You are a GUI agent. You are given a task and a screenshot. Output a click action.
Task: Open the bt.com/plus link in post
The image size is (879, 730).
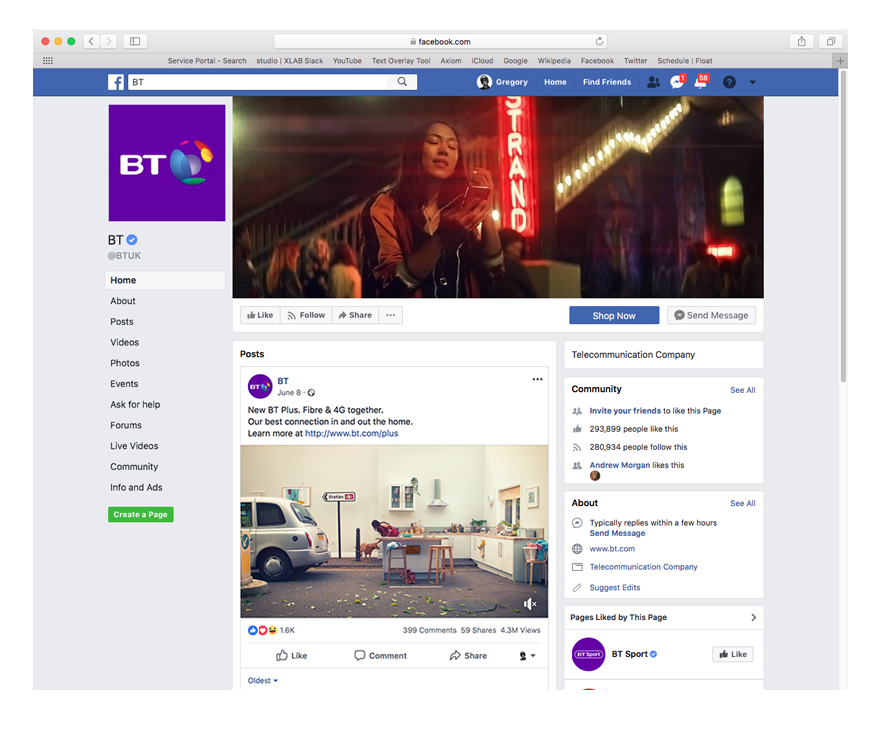click(351, 434)
